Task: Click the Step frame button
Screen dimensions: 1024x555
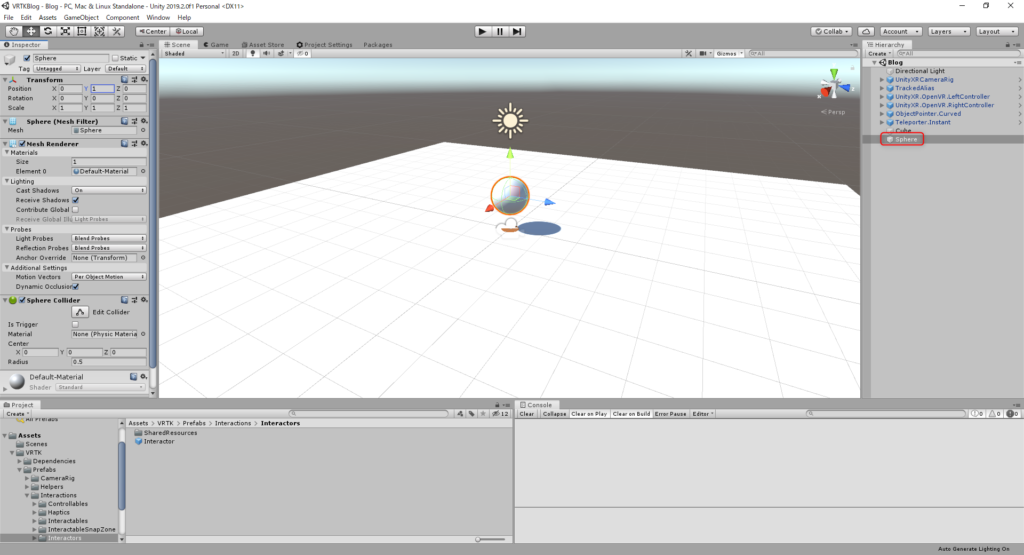Action: pos(517,31)
